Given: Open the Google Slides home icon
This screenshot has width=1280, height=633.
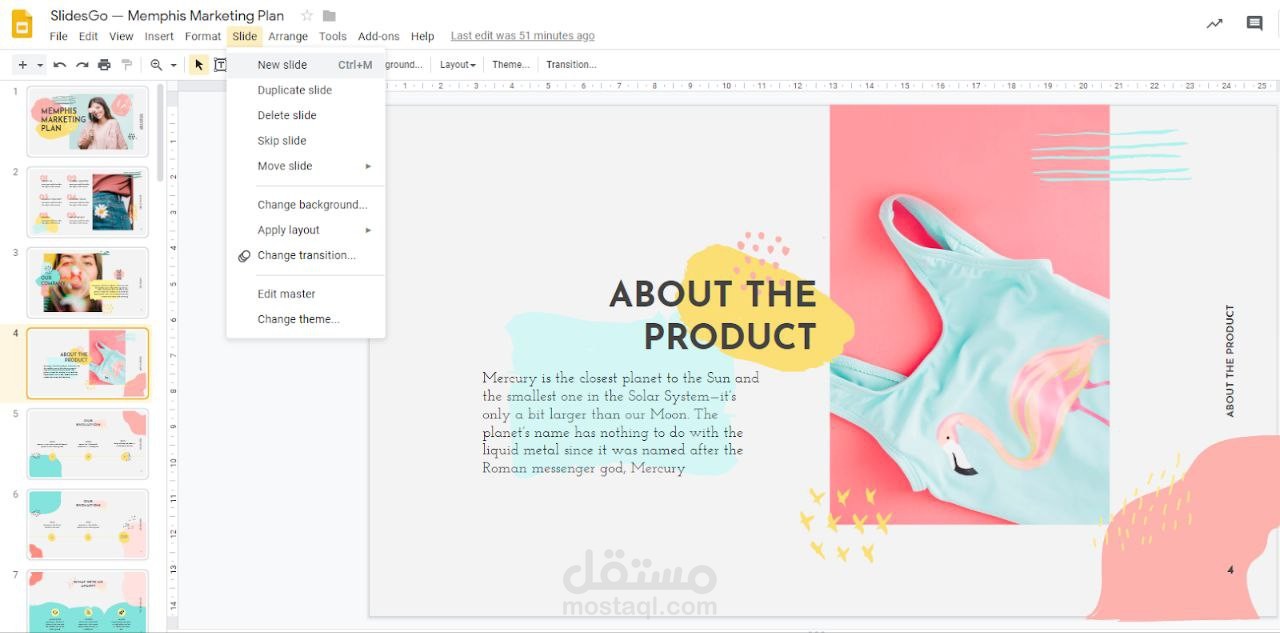Looking at the screenshot, I should [x=22, y=24].
